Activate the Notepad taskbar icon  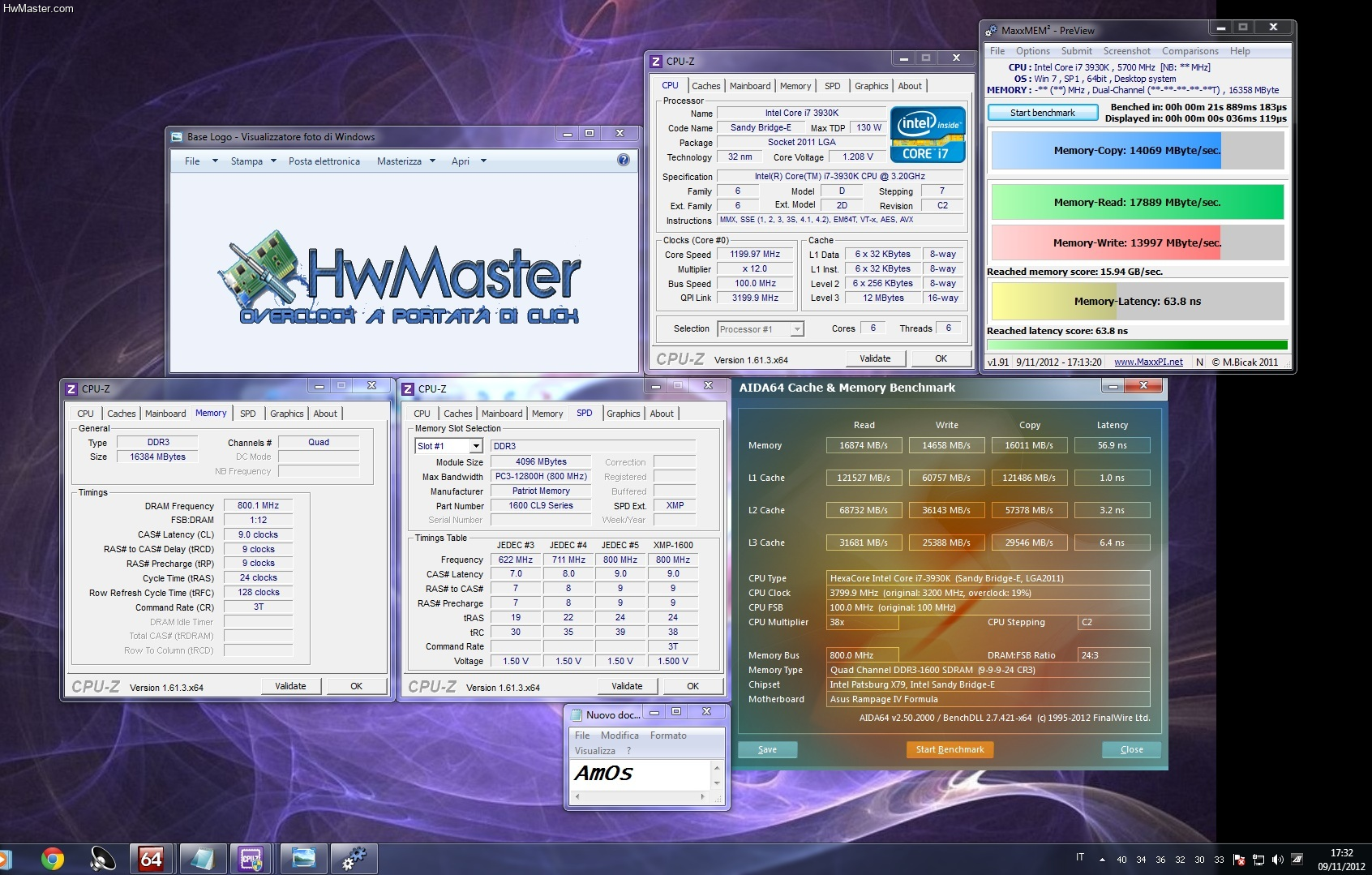(201, 858)
